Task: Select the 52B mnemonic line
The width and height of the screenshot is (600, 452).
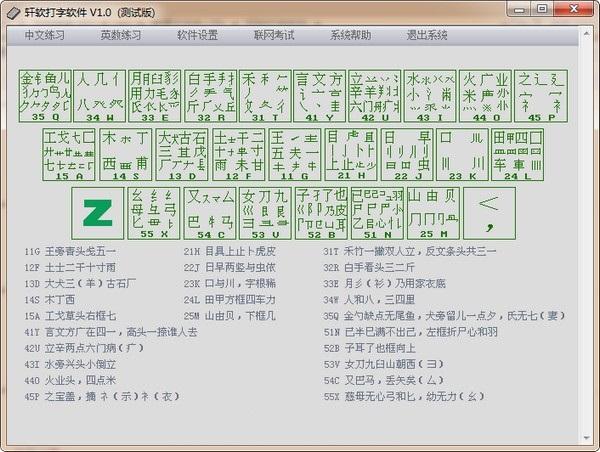Action: coord(369,348)
